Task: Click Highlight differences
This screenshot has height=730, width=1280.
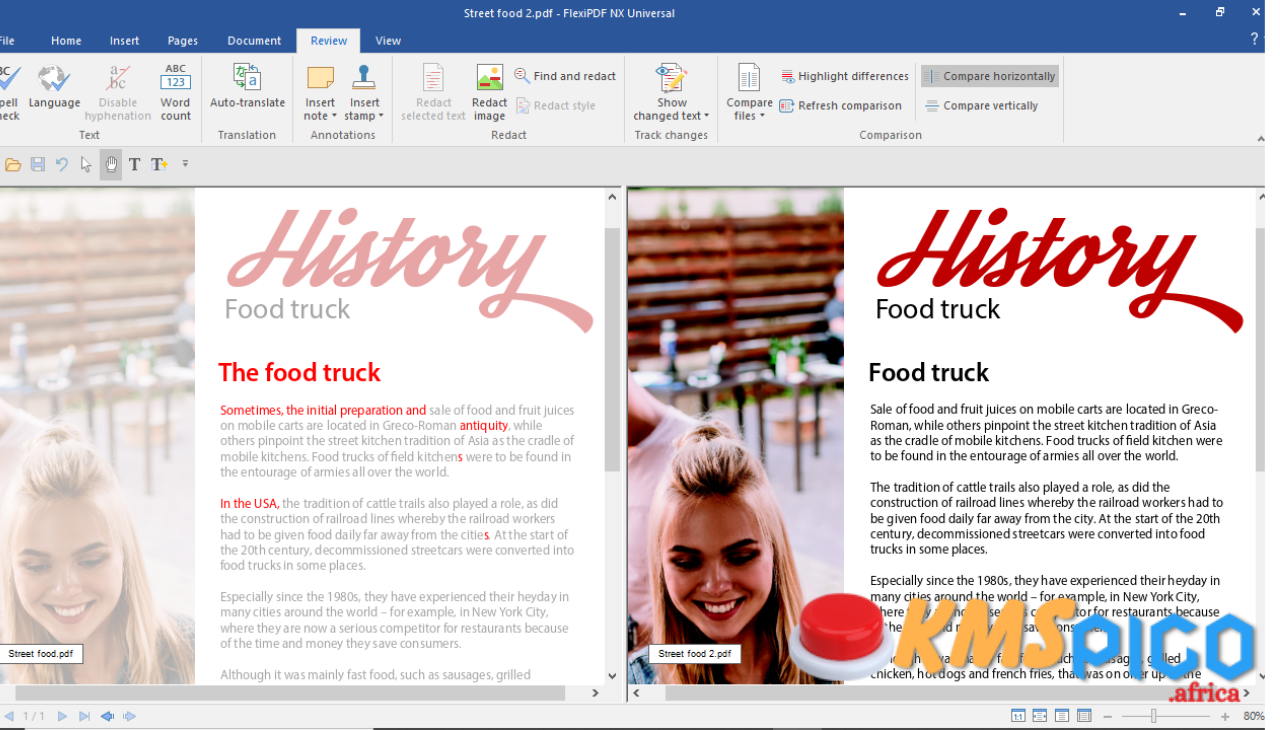Action: point(844,76)
